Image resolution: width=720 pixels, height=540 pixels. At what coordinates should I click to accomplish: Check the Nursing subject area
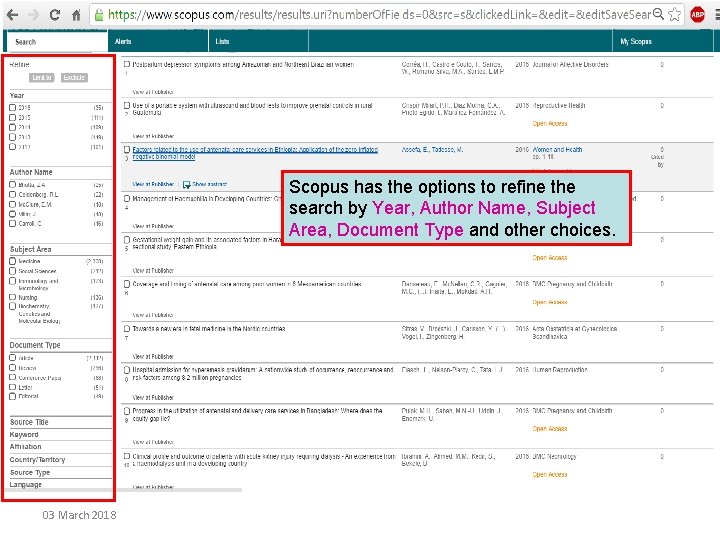(13, 298)
